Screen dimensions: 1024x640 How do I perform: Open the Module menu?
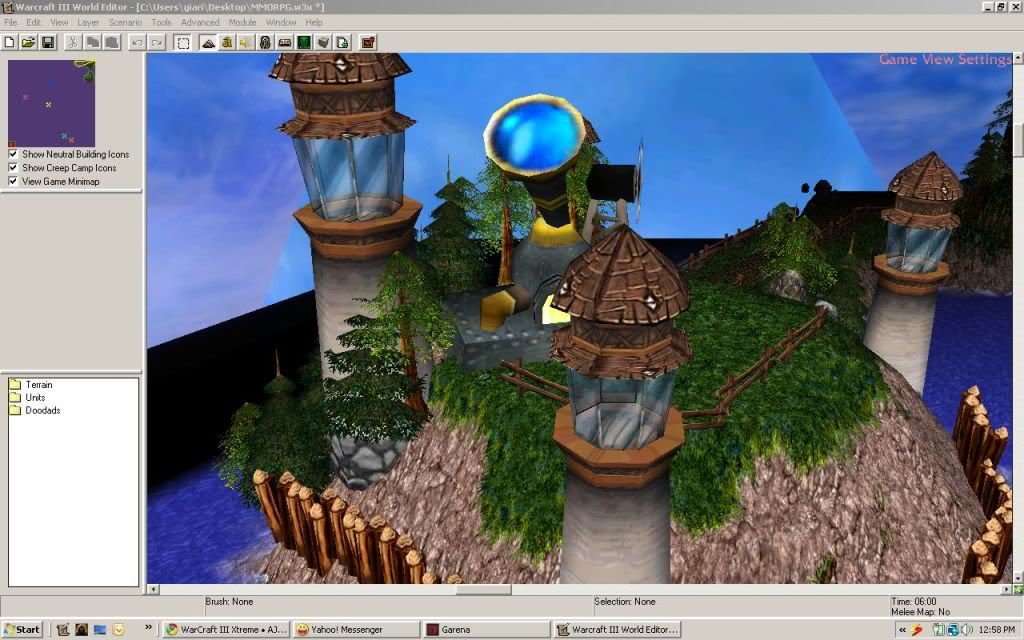[242, 22]
